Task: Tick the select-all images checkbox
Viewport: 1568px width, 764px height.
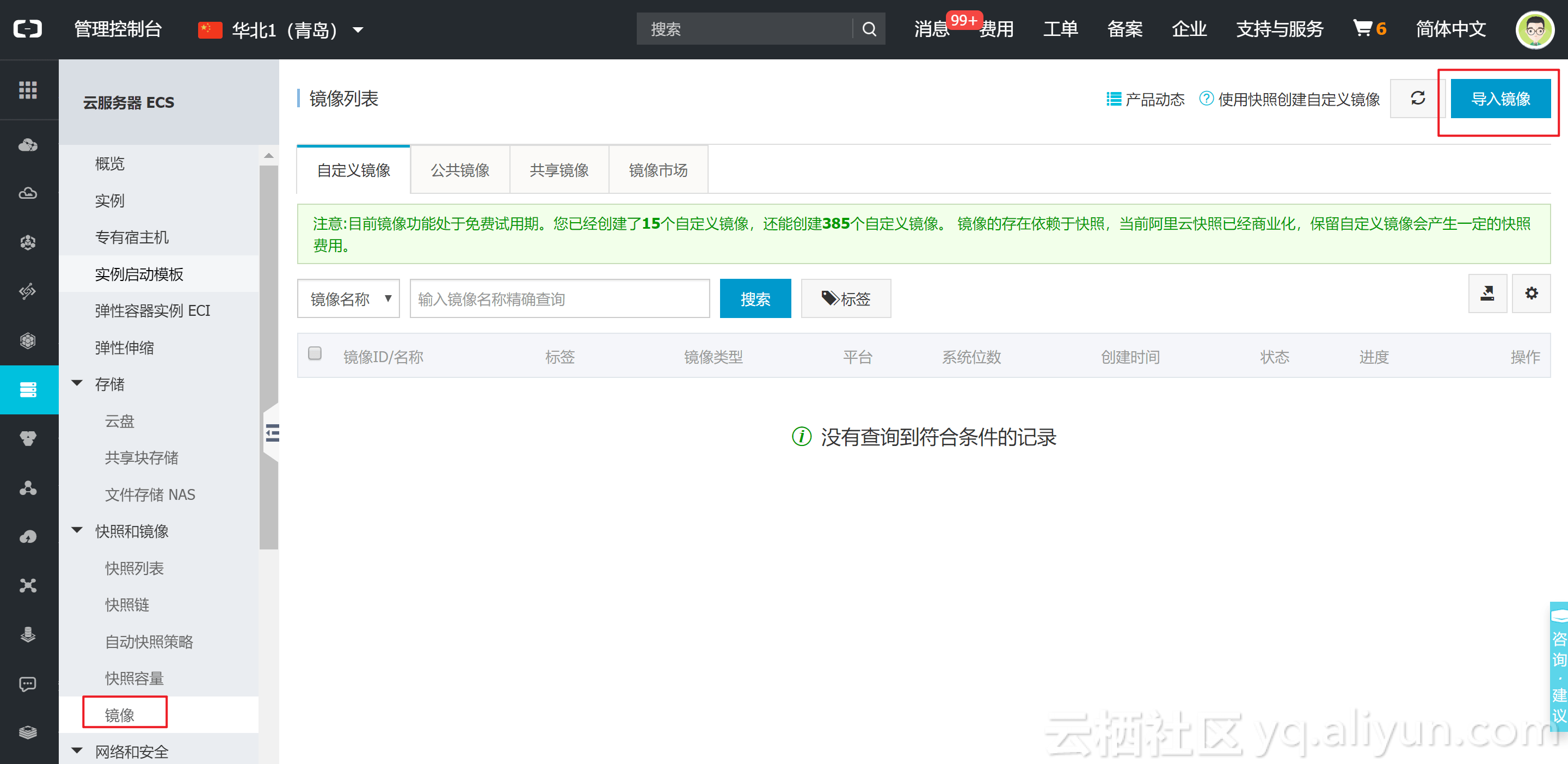Action: 315,353
